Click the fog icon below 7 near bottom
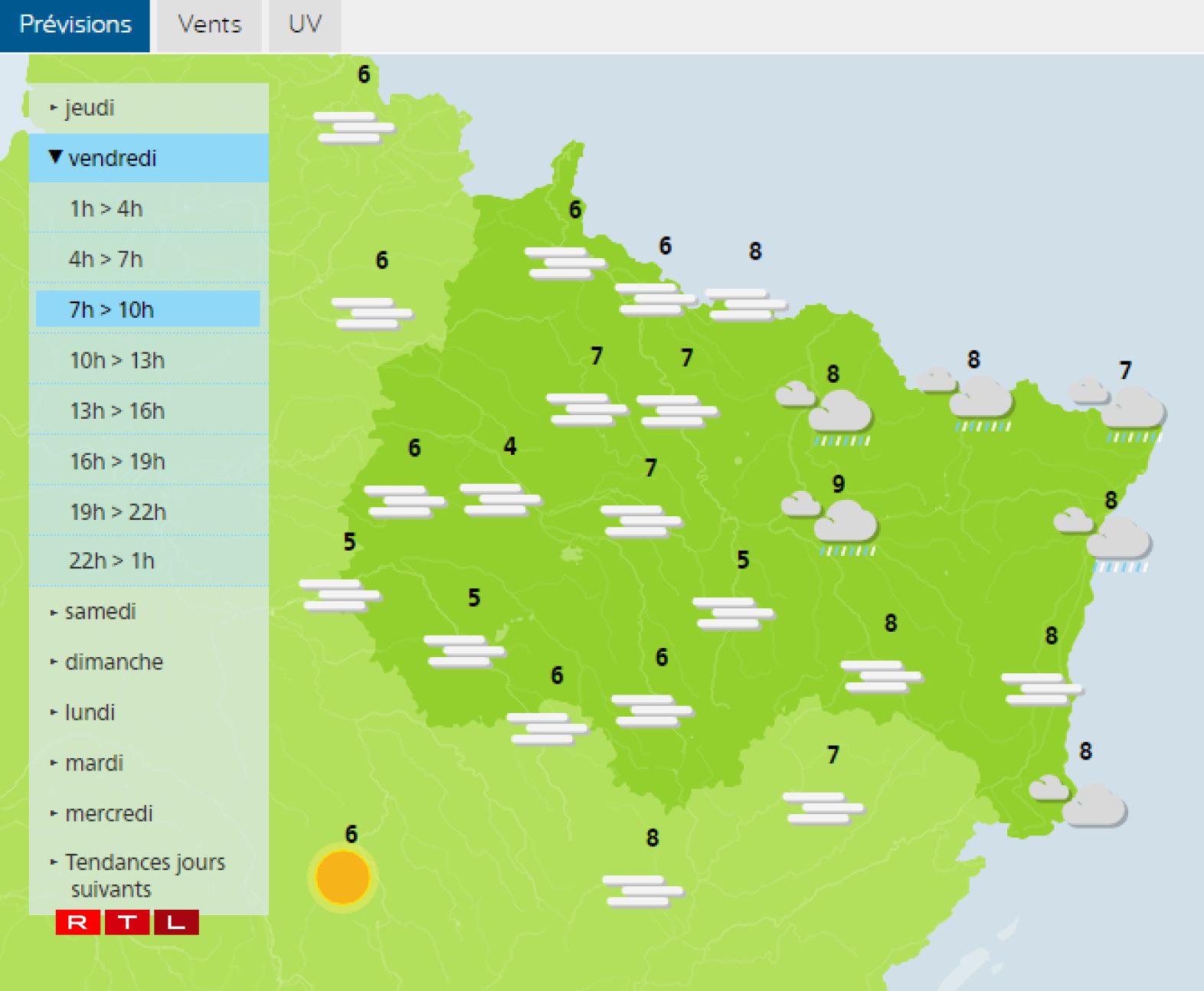Screen dimensions: 1204x991 [823, 808]
